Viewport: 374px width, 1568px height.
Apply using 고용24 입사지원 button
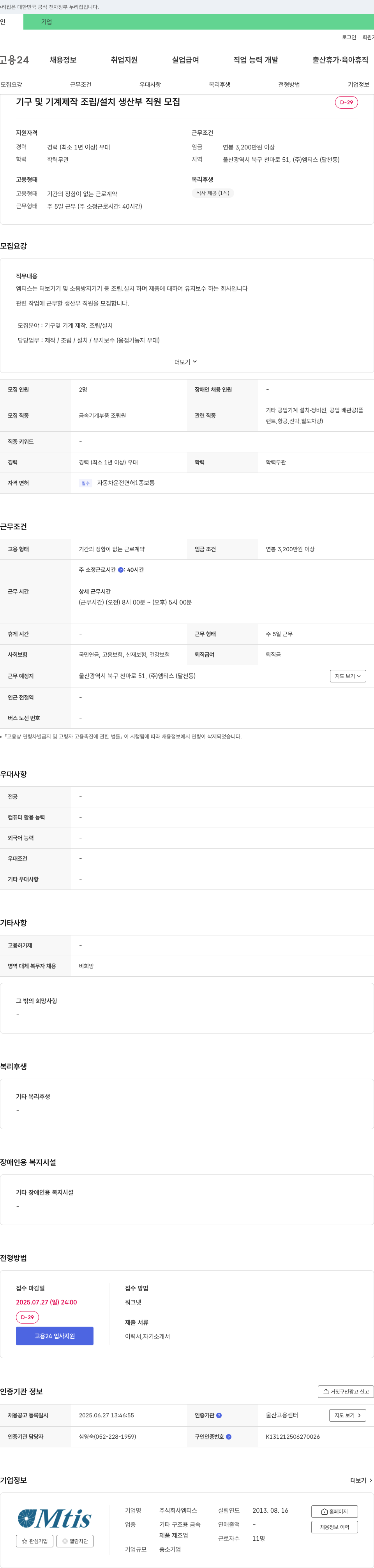point(55,1336)
